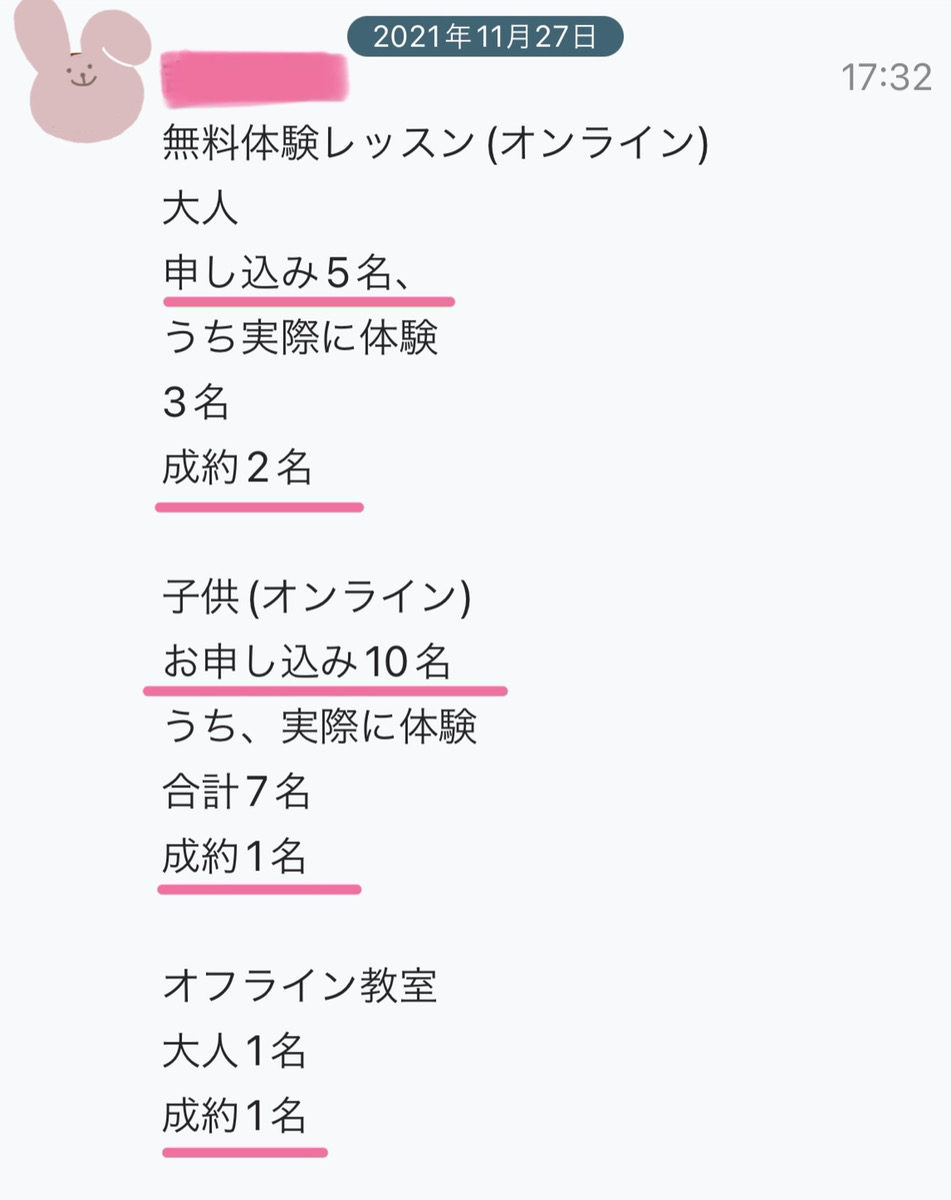The height and width of the screenshot is (1200, 951).
Task: Select the 成約2名 text
Action: pyautogui.click(x=237, y=467)
